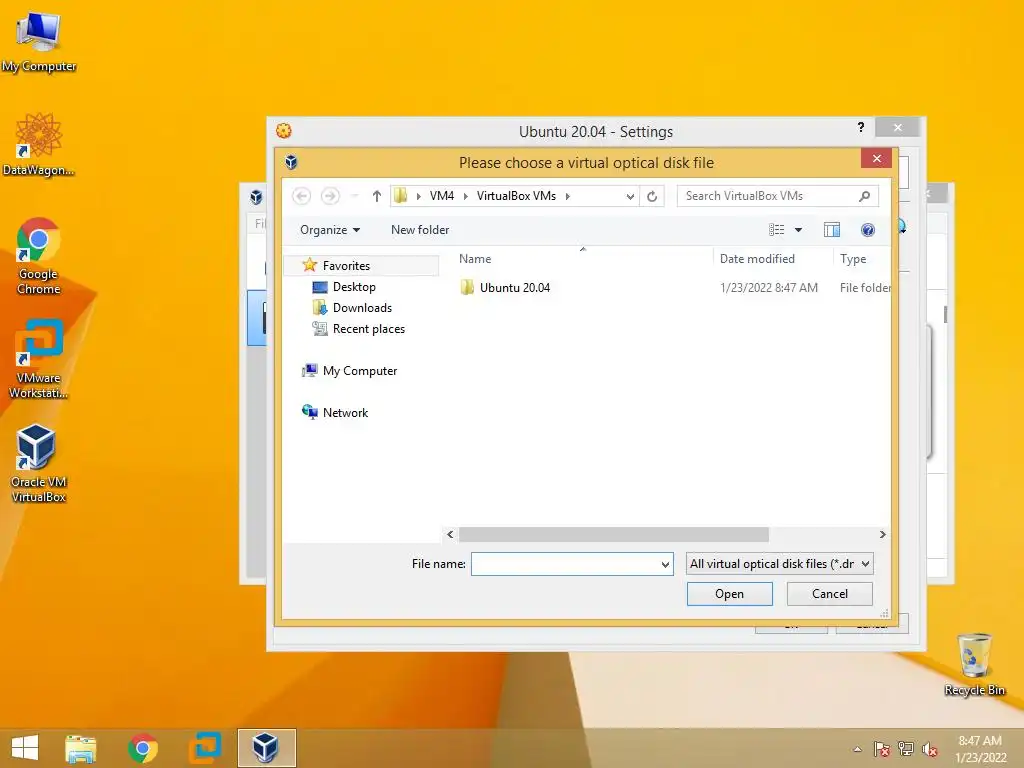This screenshot has width=1024, height=768.
Task: Select Favorites in the navigation pane
Action: [346, 266]
